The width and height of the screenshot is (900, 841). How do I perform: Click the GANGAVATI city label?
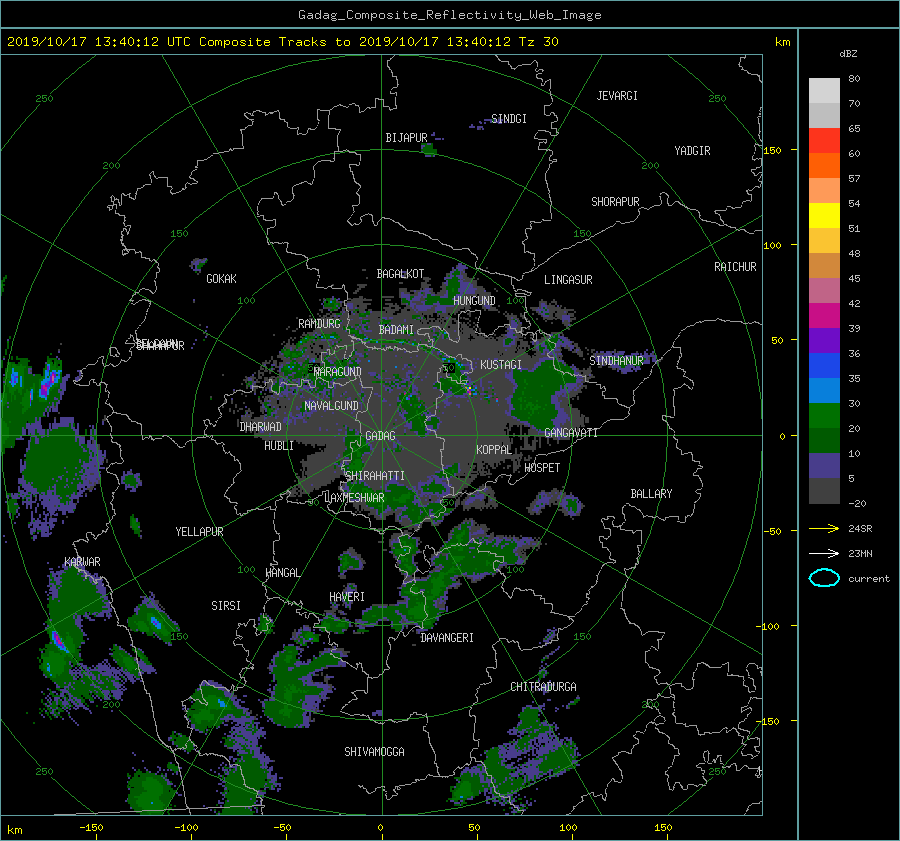pyautogui.click(x=571, y=432)
